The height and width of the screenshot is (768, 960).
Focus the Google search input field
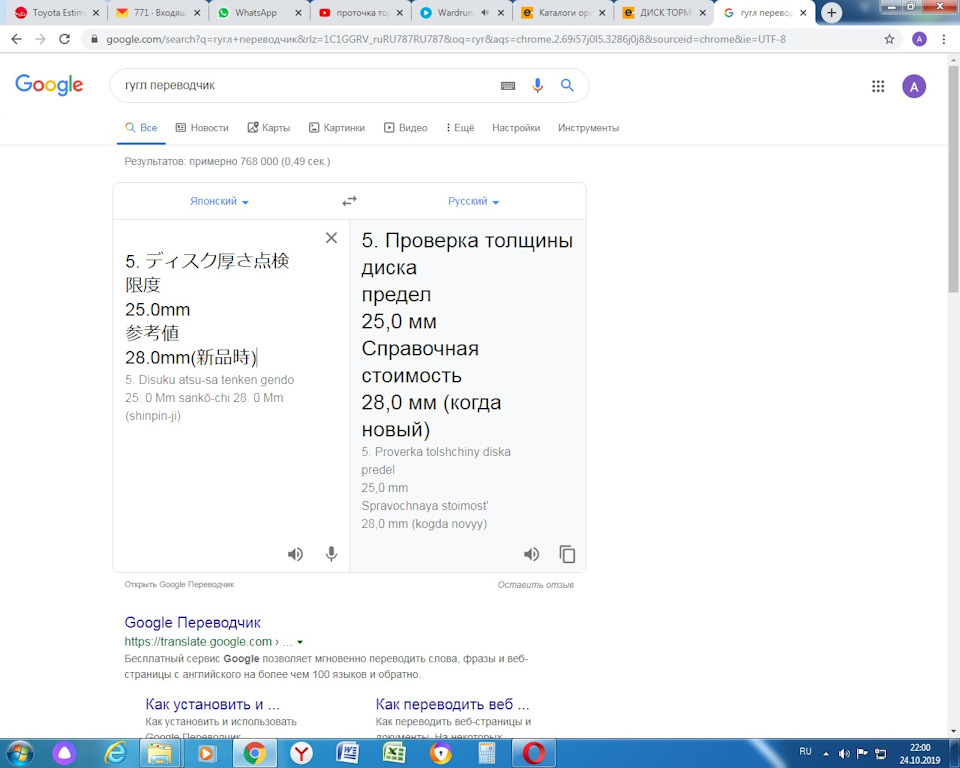[x=306, y=85]
